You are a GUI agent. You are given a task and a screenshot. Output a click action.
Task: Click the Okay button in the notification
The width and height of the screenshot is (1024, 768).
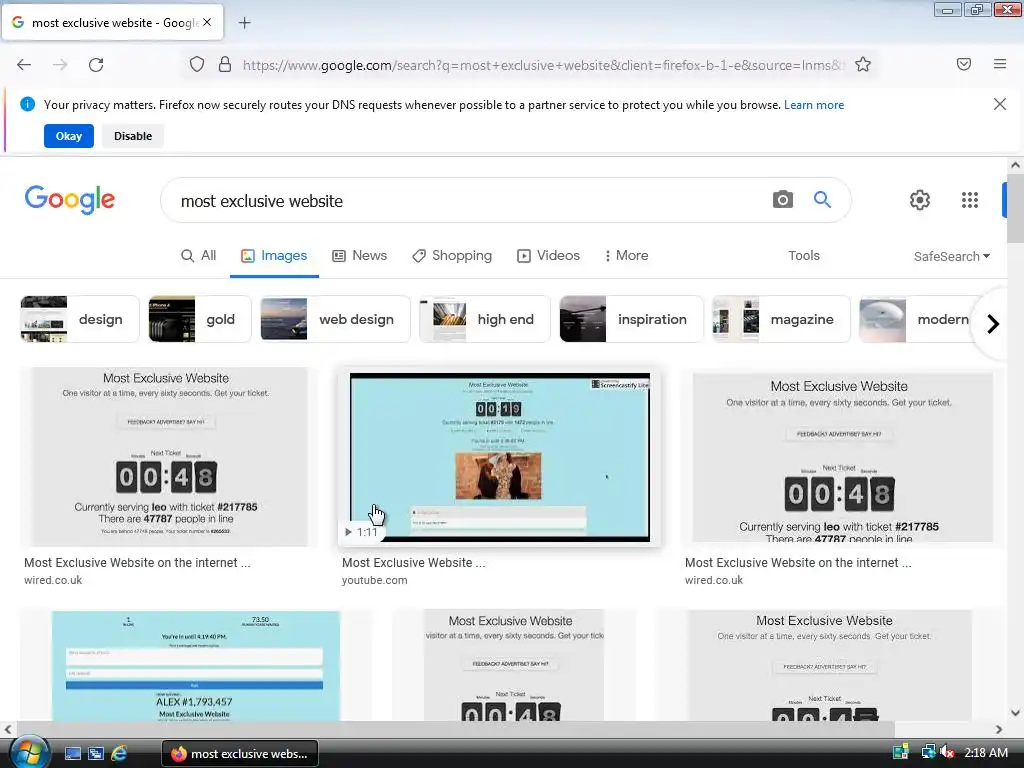(69, 136)
